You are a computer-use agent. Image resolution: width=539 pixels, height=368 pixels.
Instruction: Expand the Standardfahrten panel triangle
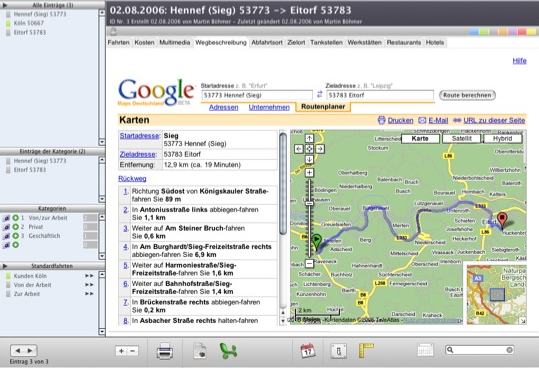[x=5, y=266]
